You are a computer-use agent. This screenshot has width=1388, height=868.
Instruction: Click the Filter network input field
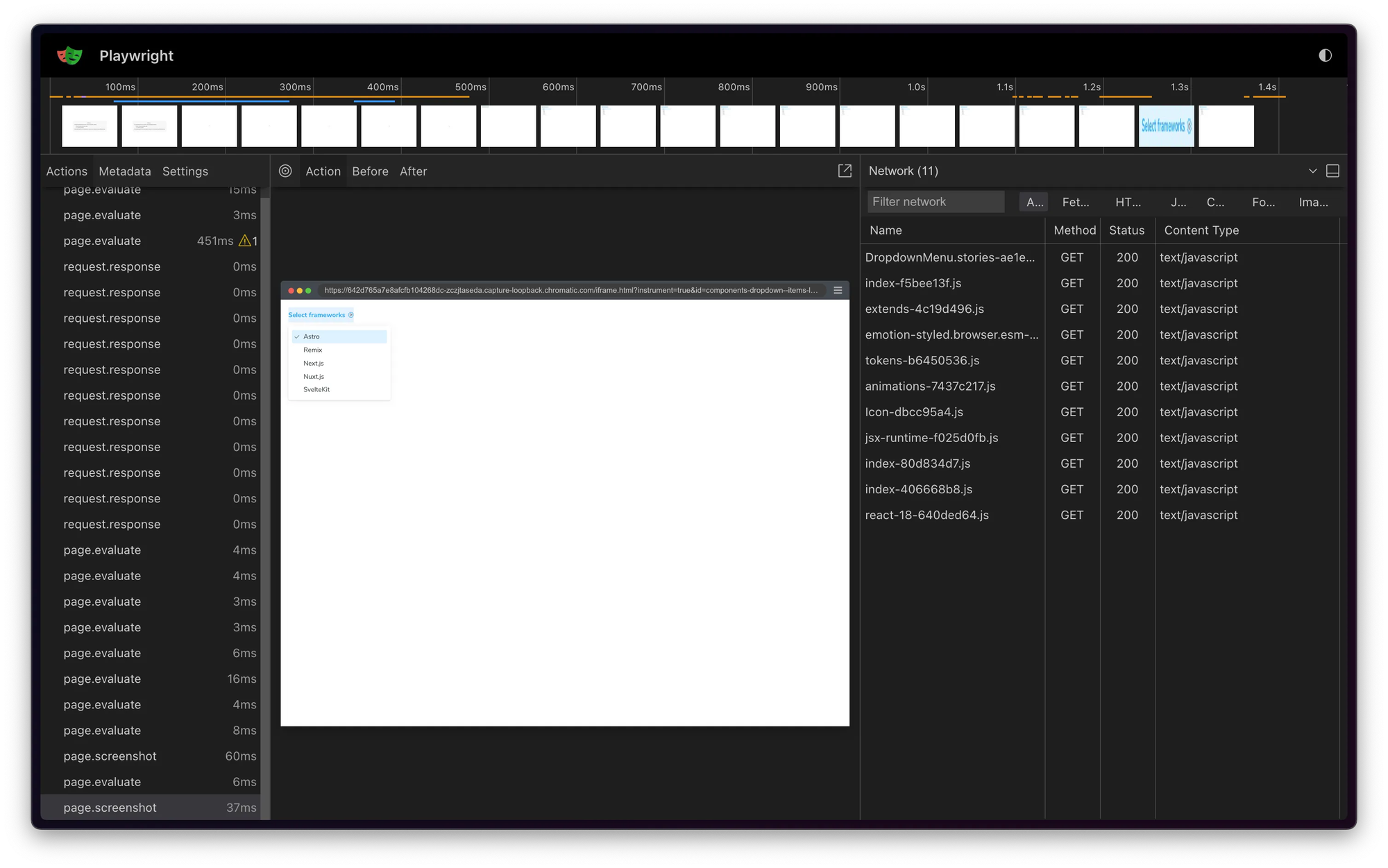tap(935, 202)
